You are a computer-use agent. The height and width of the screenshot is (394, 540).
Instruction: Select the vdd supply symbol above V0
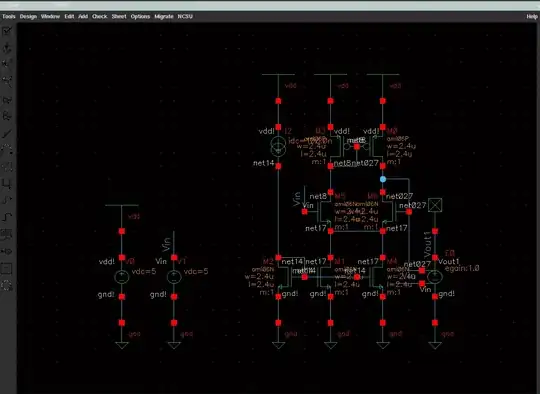click(x=122, y=206)
